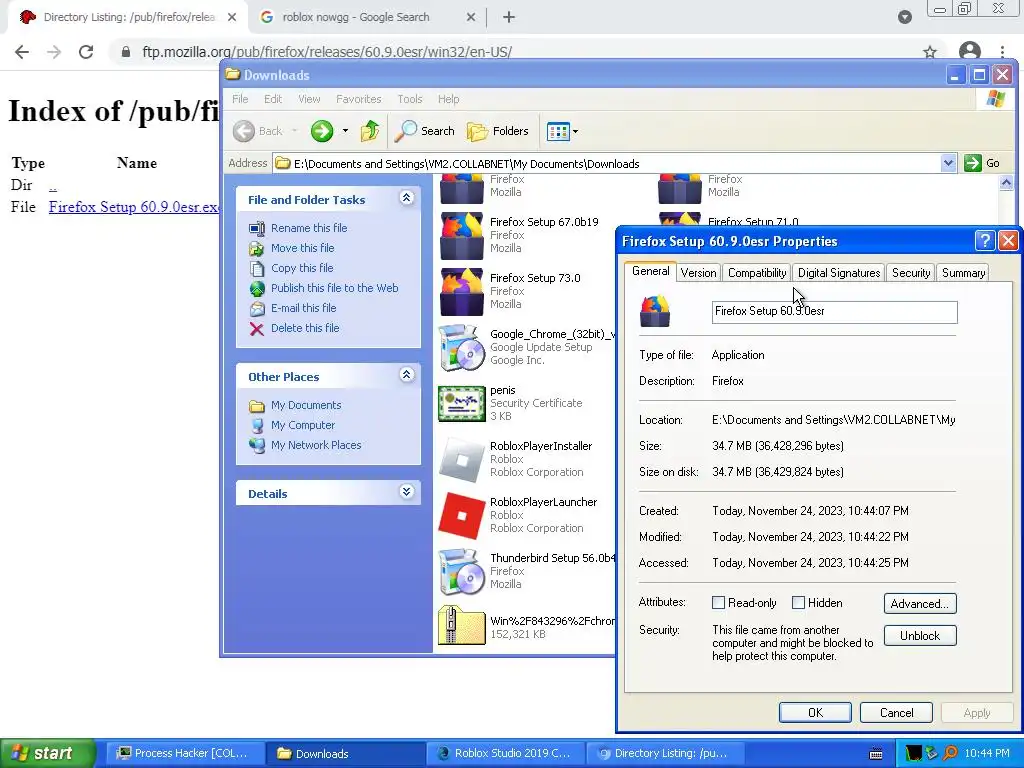Open the Tools menu in Downloads
1024x768 pixels.
coord(409,99)
